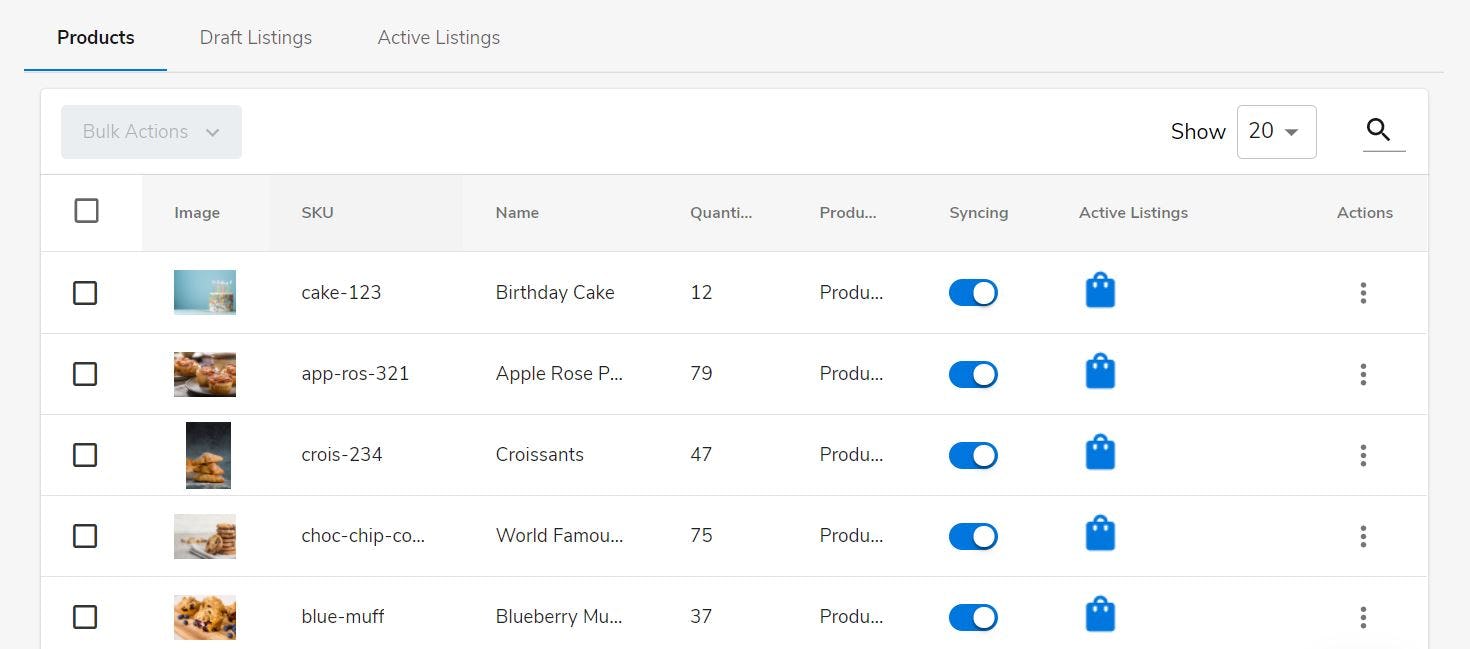Switch to the Active Listings tab
The image size is (1470, 649).
(439, 38)
